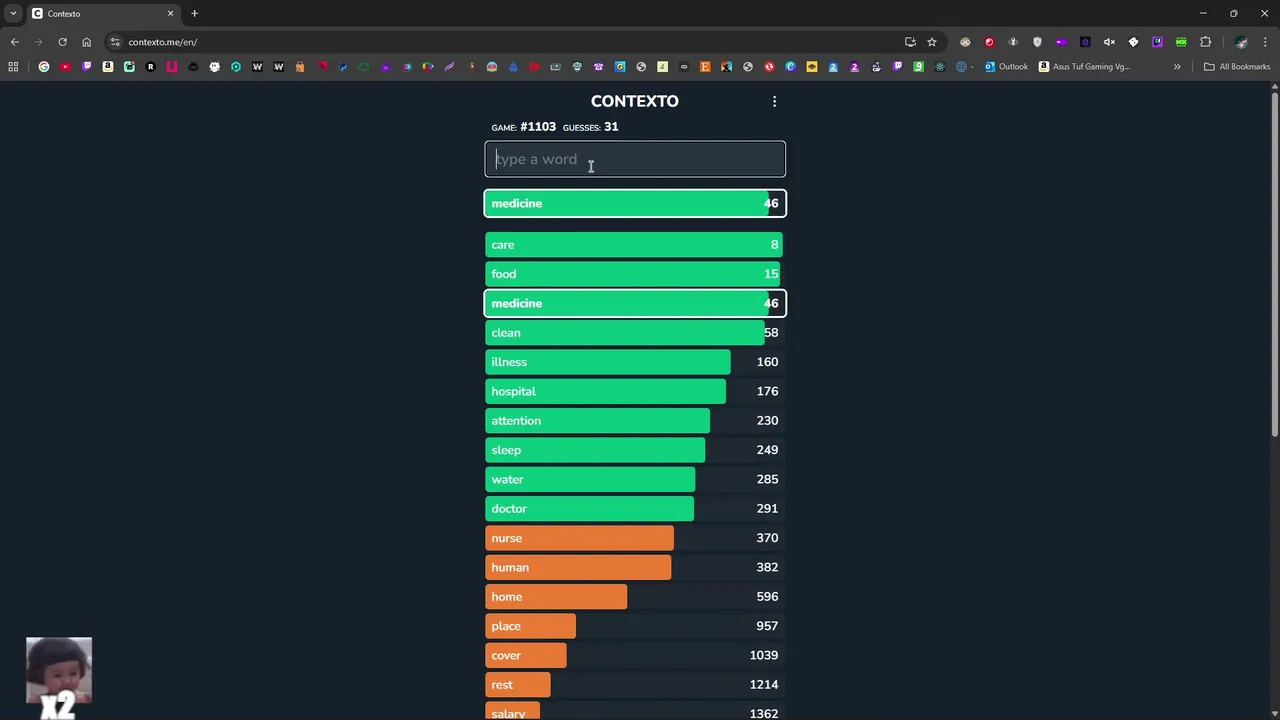Click the 'hospital' guess row
The height and width of the screenshot is (720, 1280).
pos(635,391)
